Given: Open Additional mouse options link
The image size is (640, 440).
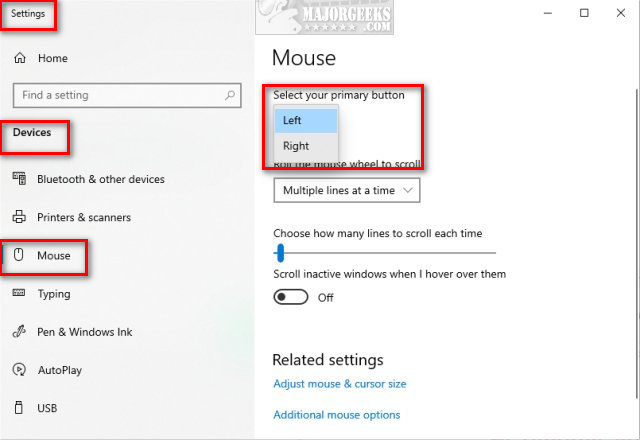Looking at the screenshot, I should pos(336,415).
